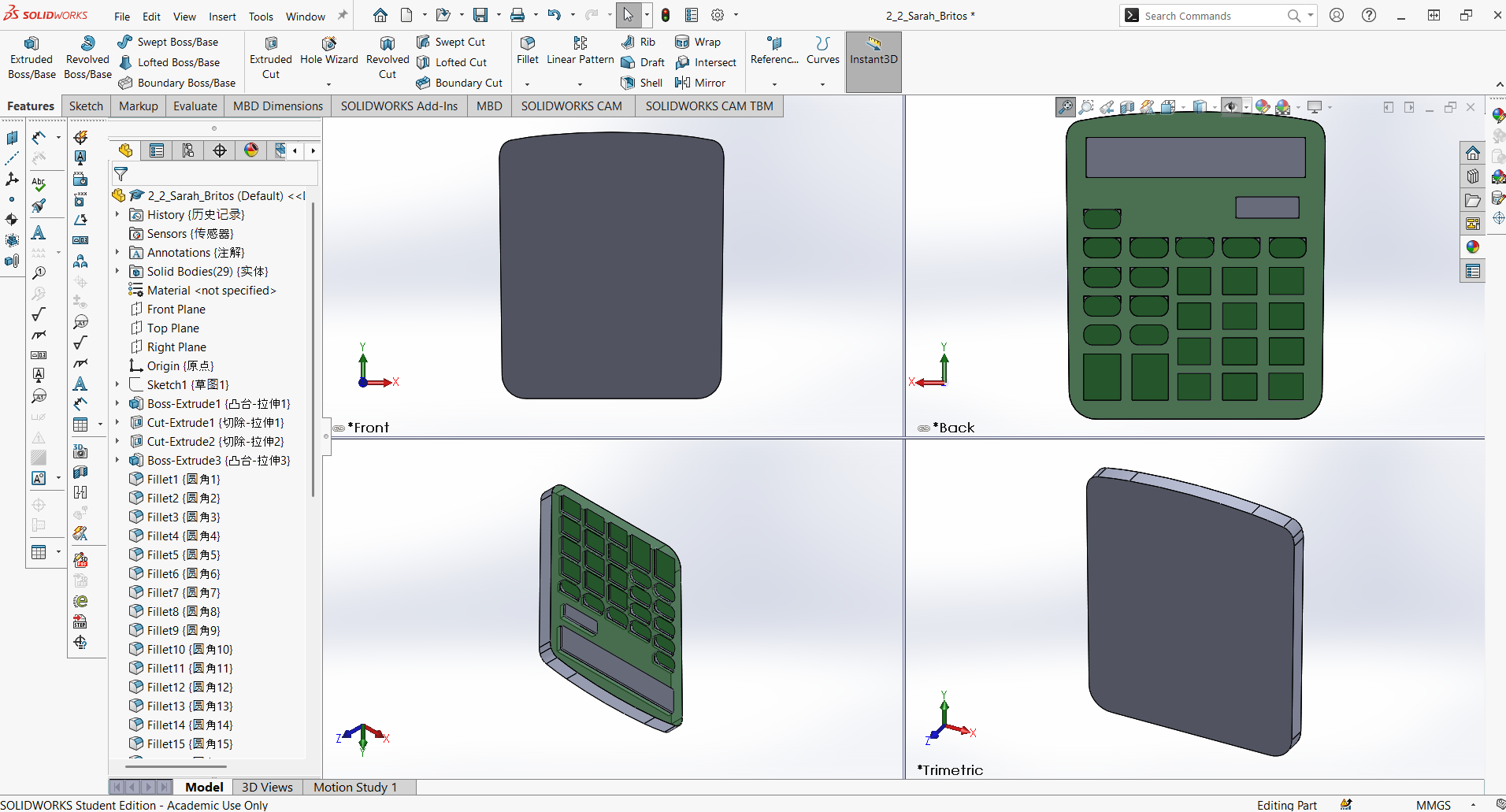Click the Wrap feature
This screenshot has height=812, width=1506.
coord(698,42)
